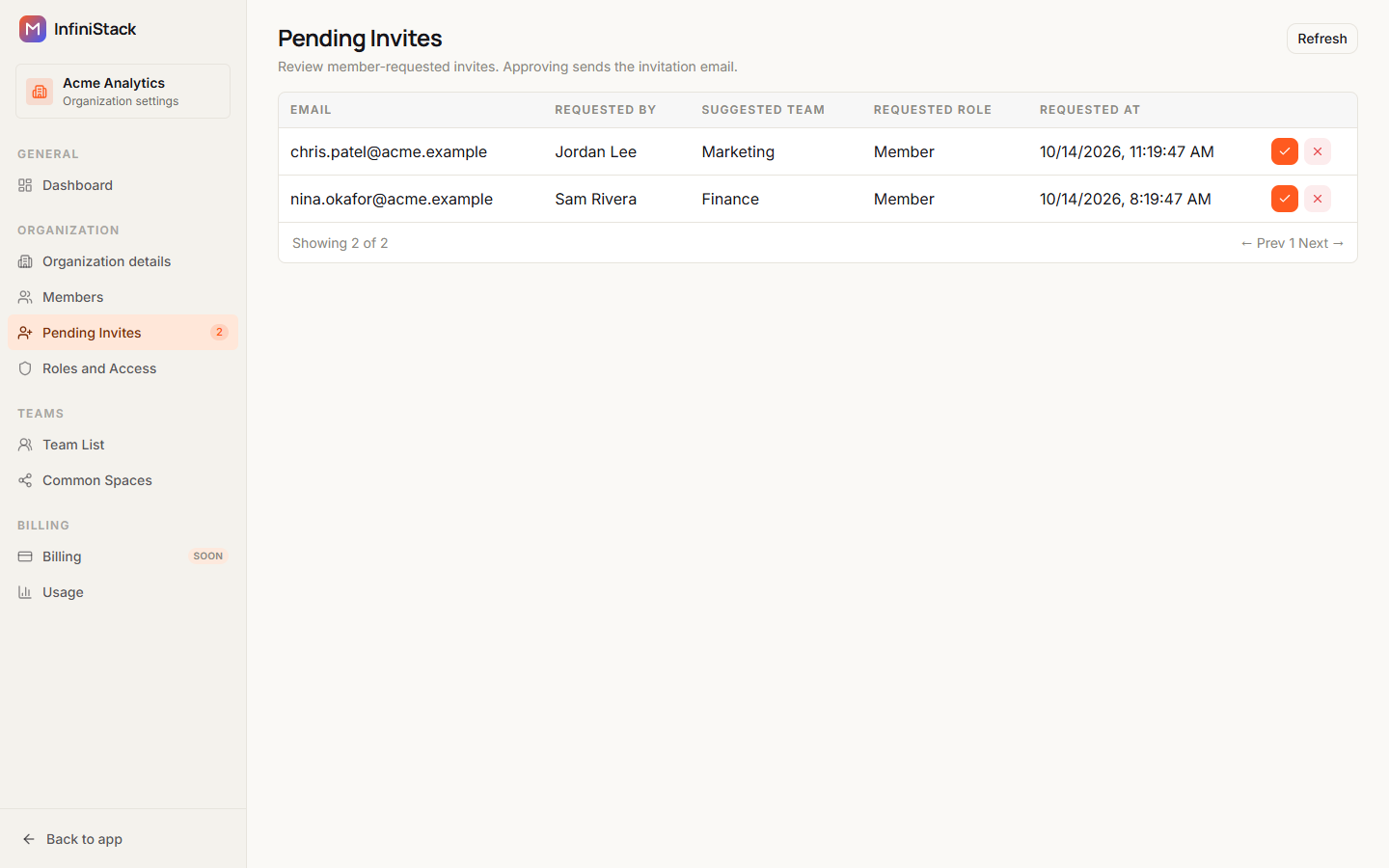Navigate to Common Spaces

point(123,480)
